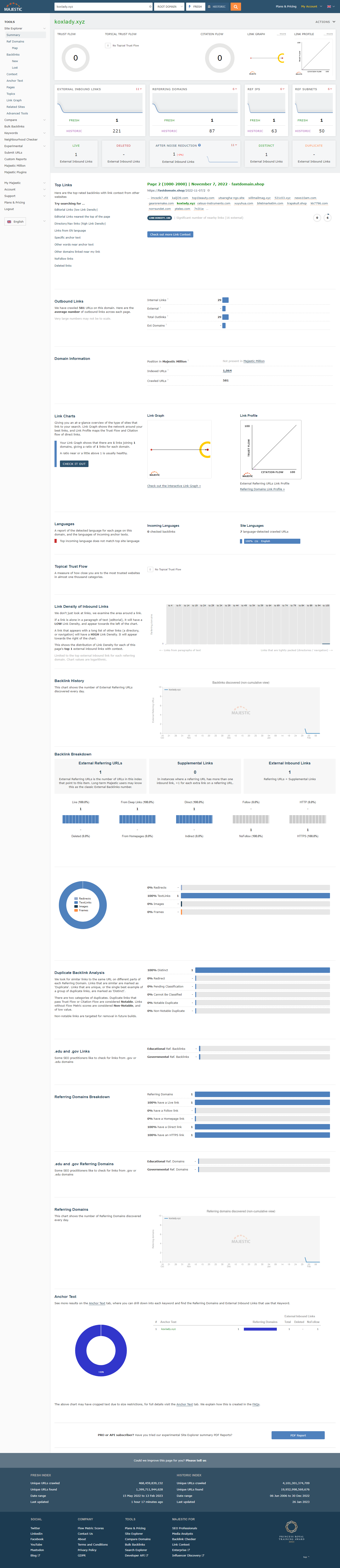Open the Ref Domains sidebar item
The height and width of the screenshot is (1568, 340).
click(15, 41)
